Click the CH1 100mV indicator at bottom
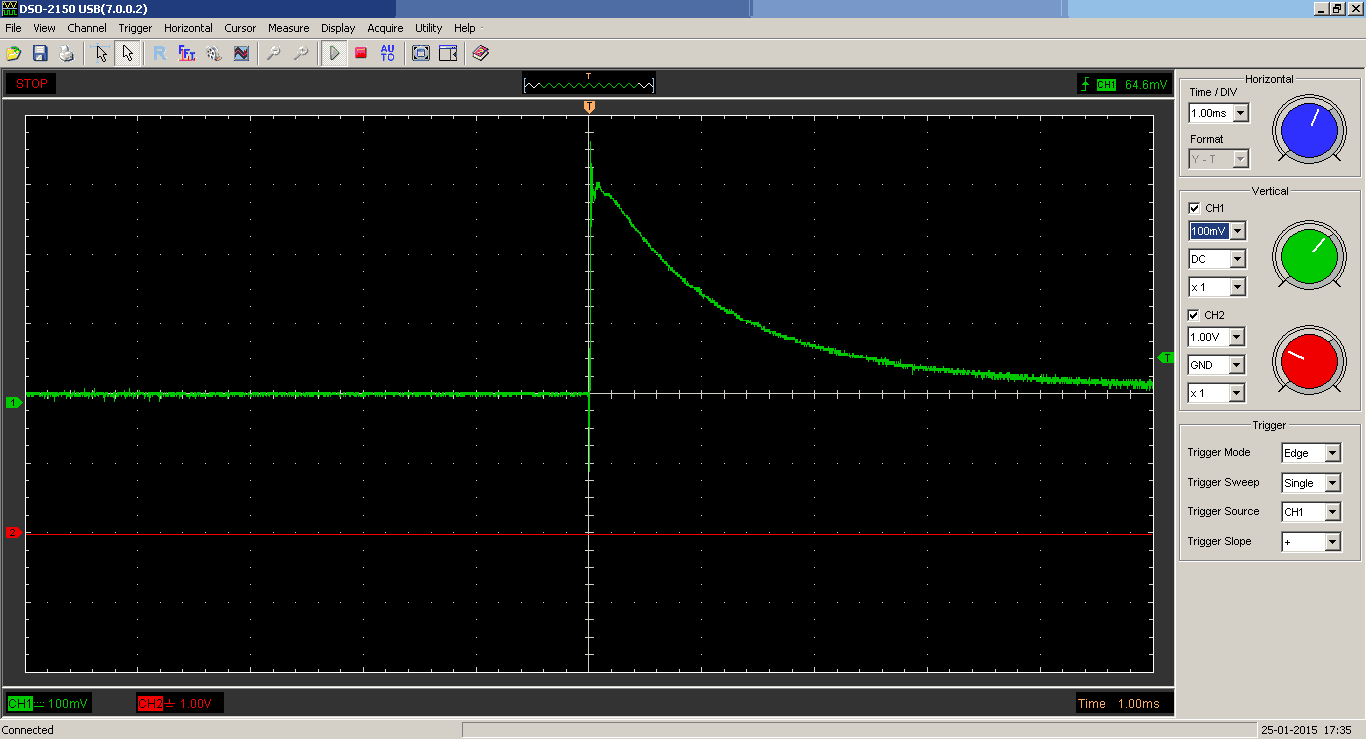Screen dimensions: 1366x740 48,704
